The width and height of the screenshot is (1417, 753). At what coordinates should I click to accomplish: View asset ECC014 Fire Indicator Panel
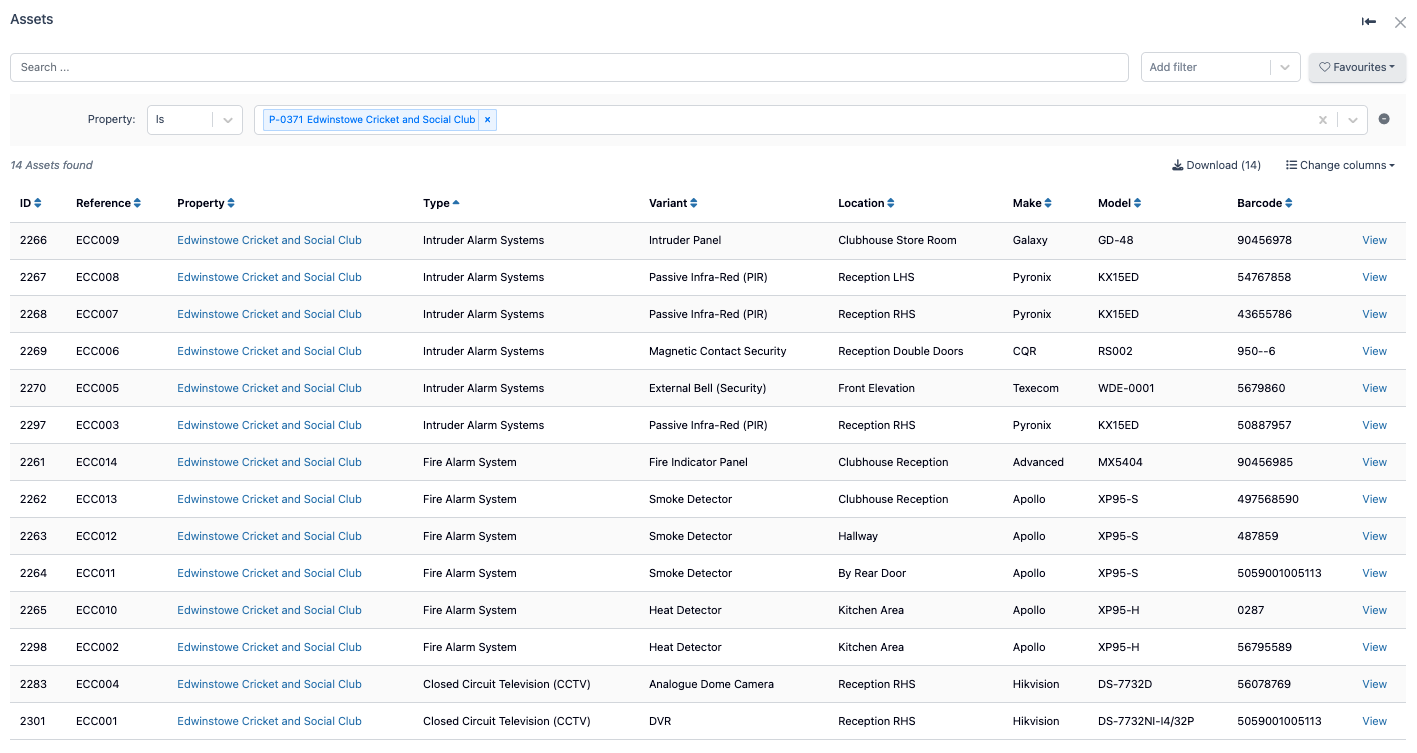point(1374,462)
